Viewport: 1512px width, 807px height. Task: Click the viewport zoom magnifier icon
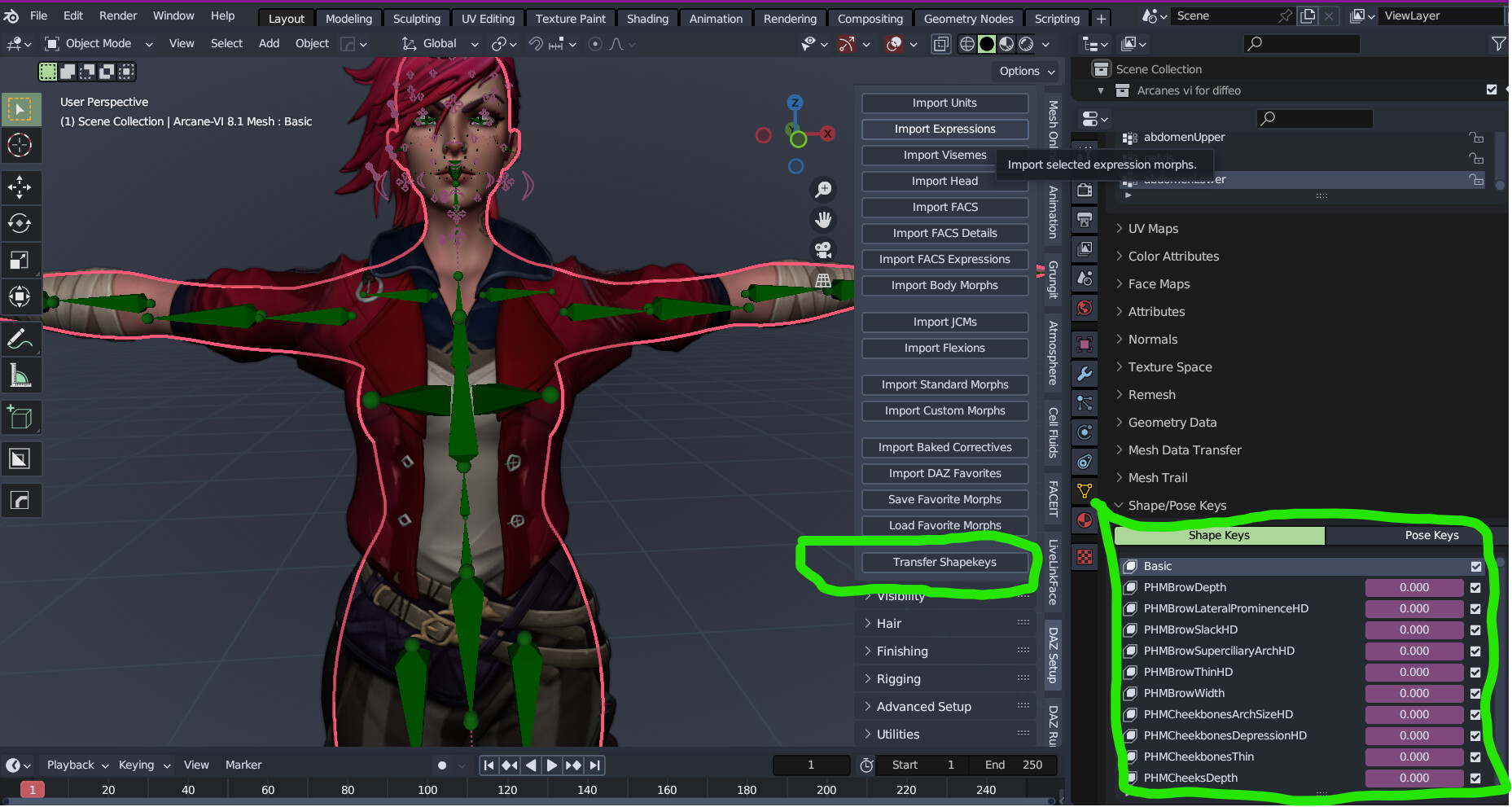(823, 190)
